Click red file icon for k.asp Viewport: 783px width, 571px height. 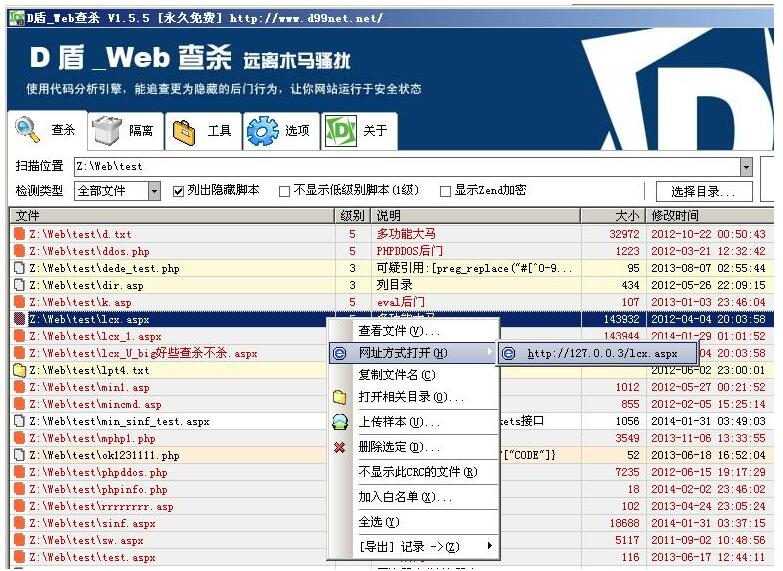click(19, 302)
